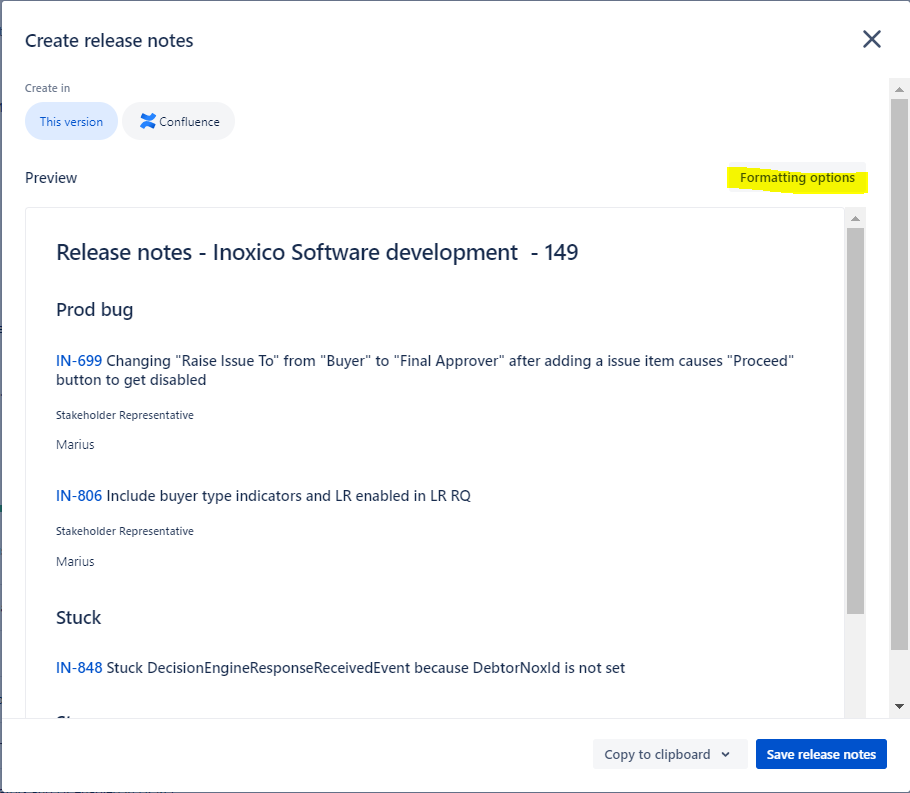Click the Stuck section heading
The width and height of the screenshot is (910, 793).
[78, 617]
